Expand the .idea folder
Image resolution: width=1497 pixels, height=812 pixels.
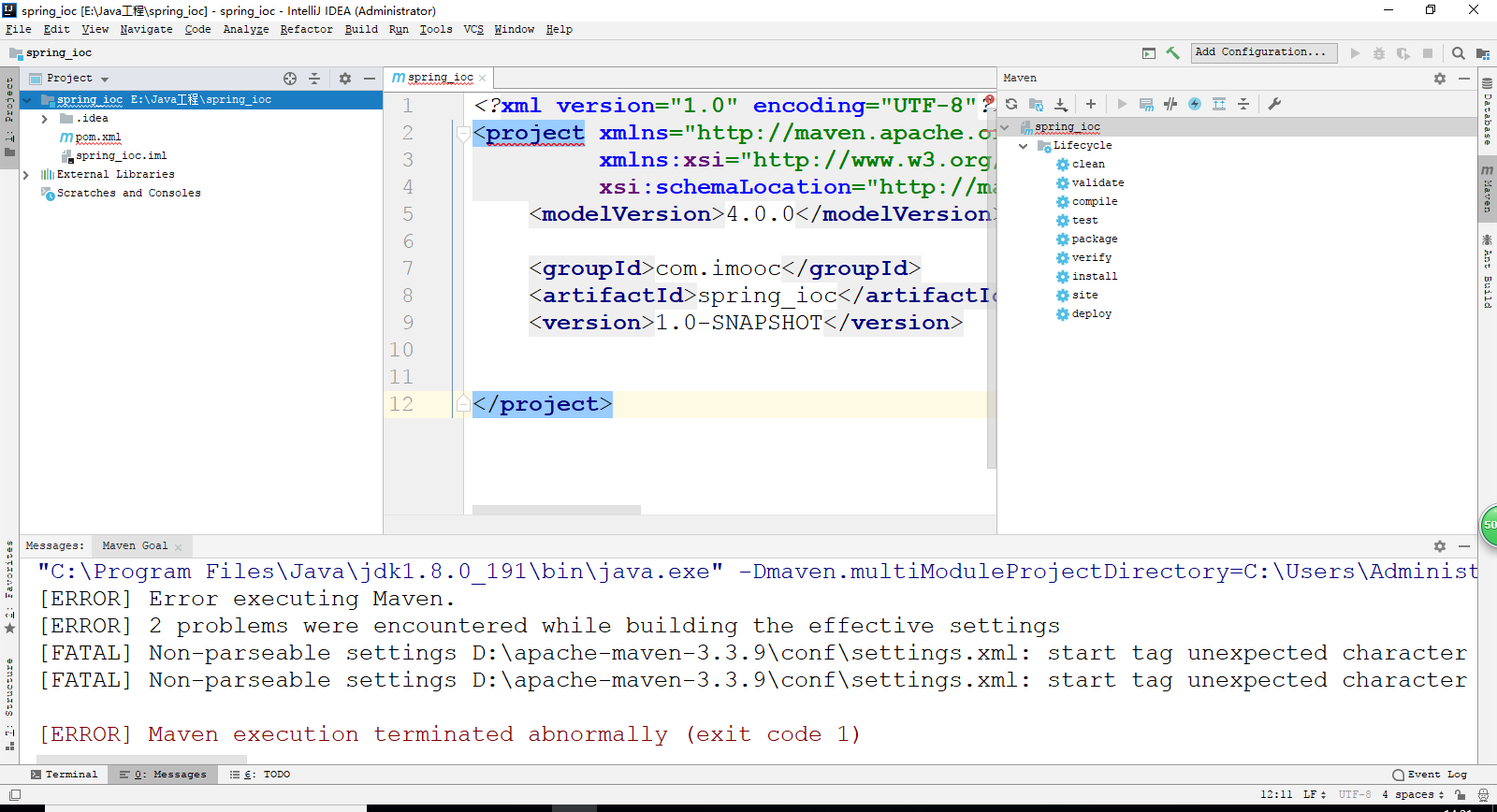44,119
